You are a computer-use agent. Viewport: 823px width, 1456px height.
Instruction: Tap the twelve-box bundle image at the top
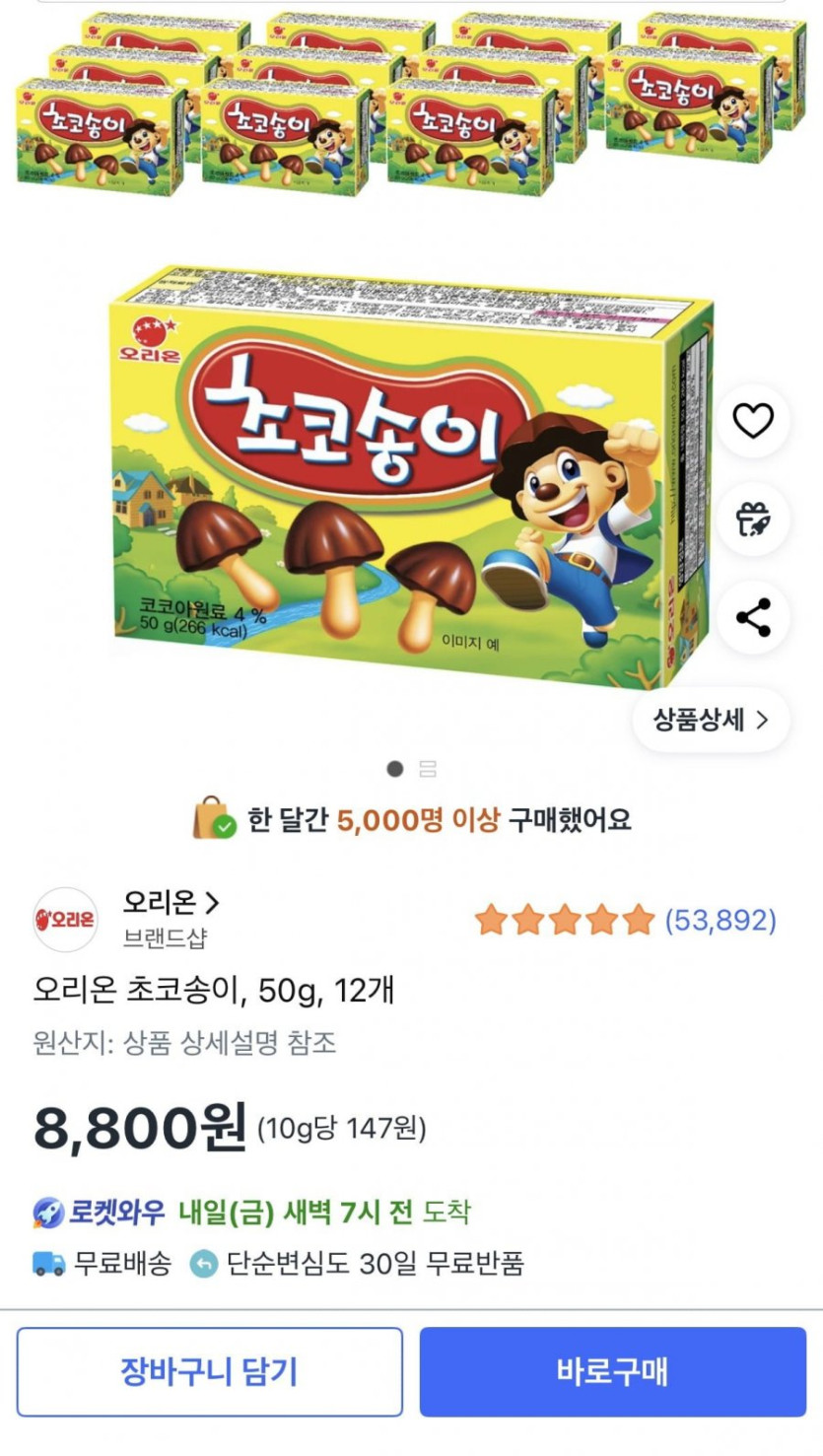pos(409,99)
